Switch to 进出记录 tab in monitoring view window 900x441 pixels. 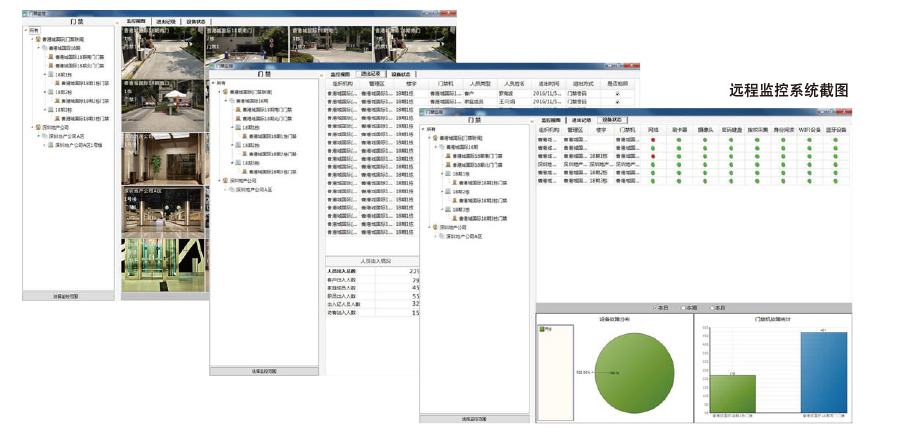pyautogui.click(x=166, y=21)
